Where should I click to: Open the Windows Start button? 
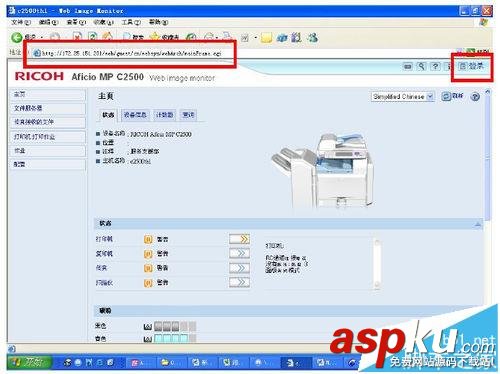[29, 362]
